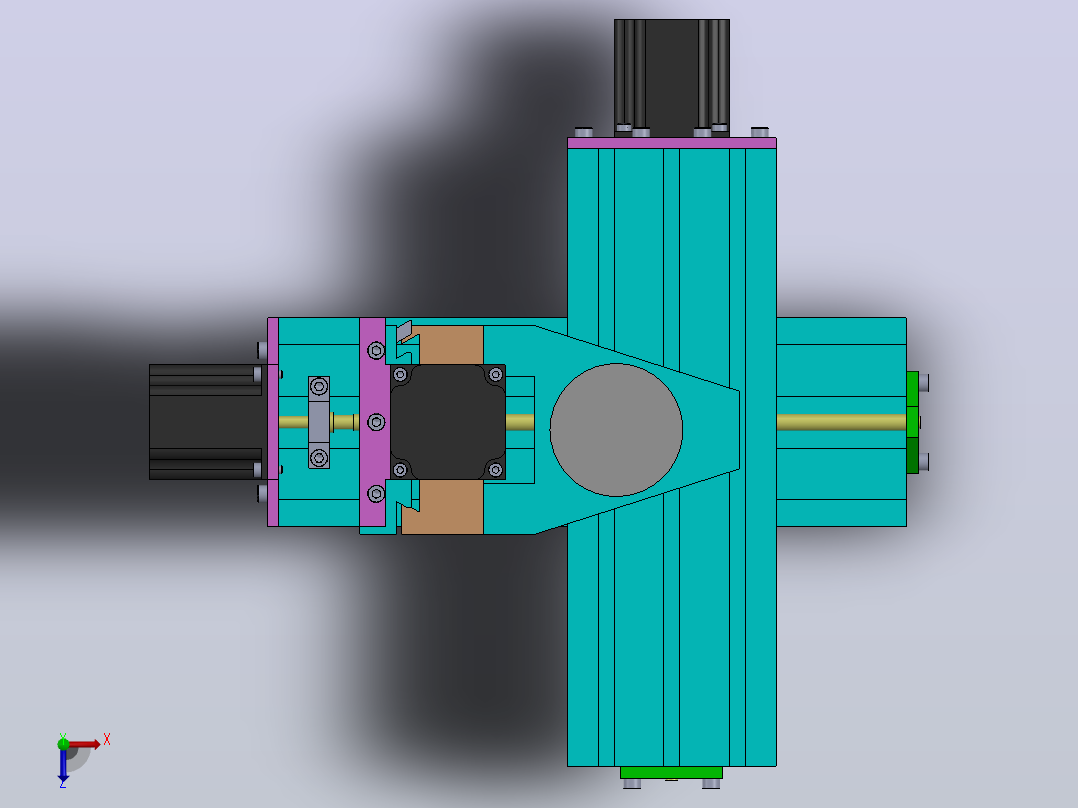Select the middle screw on the purple vertical plate
This screenshot has height=808, width=1078.
pos(375,422)
